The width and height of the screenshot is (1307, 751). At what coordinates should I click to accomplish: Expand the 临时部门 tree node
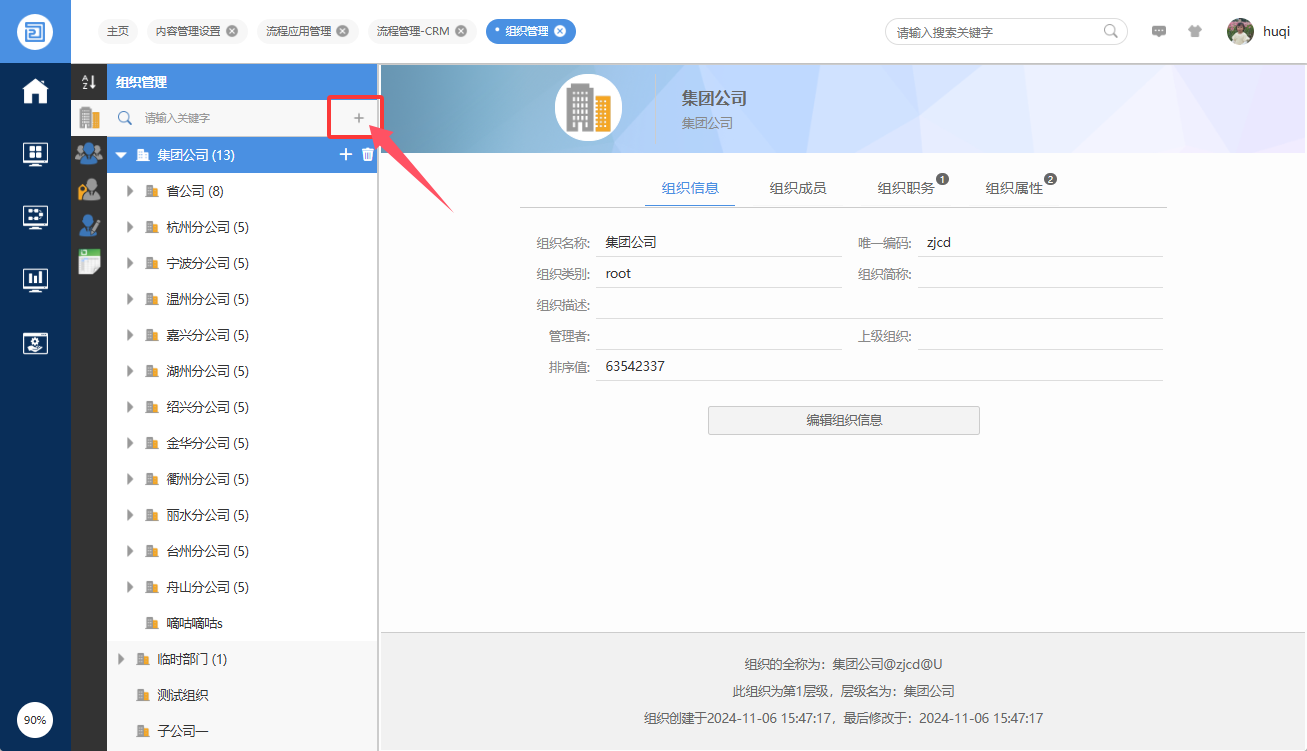(x=121, y=659)
